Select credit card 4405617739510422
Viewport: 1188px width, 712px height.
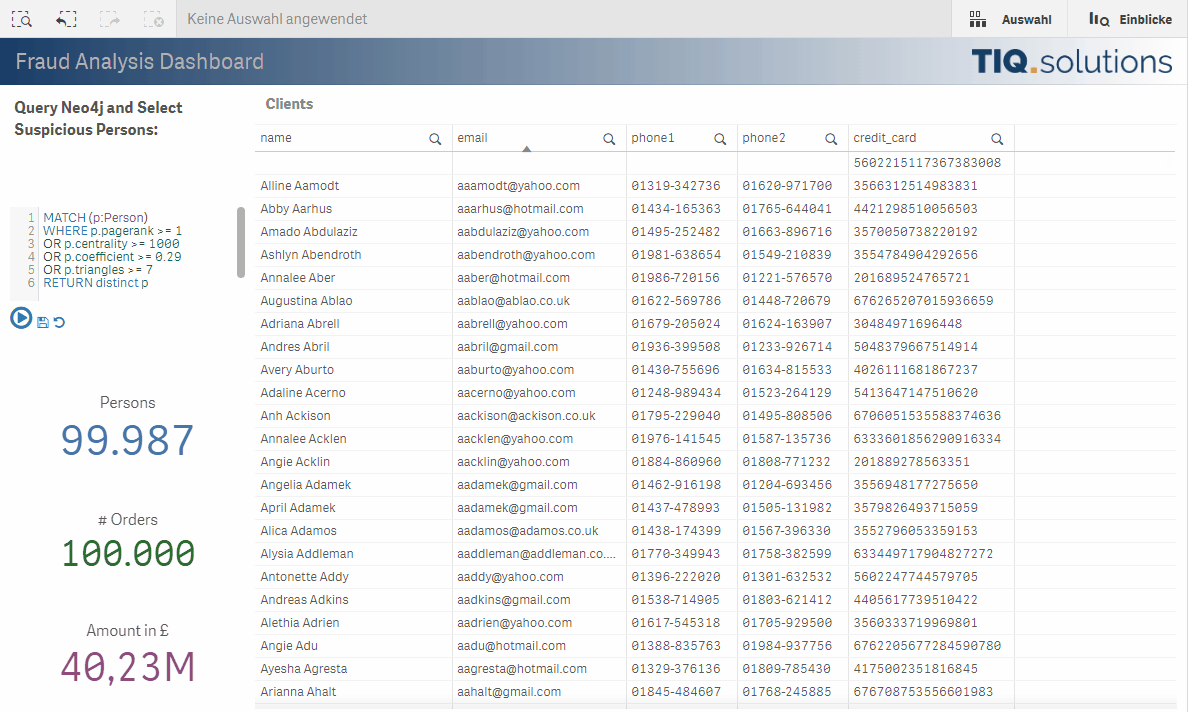(x=915, y=600)
